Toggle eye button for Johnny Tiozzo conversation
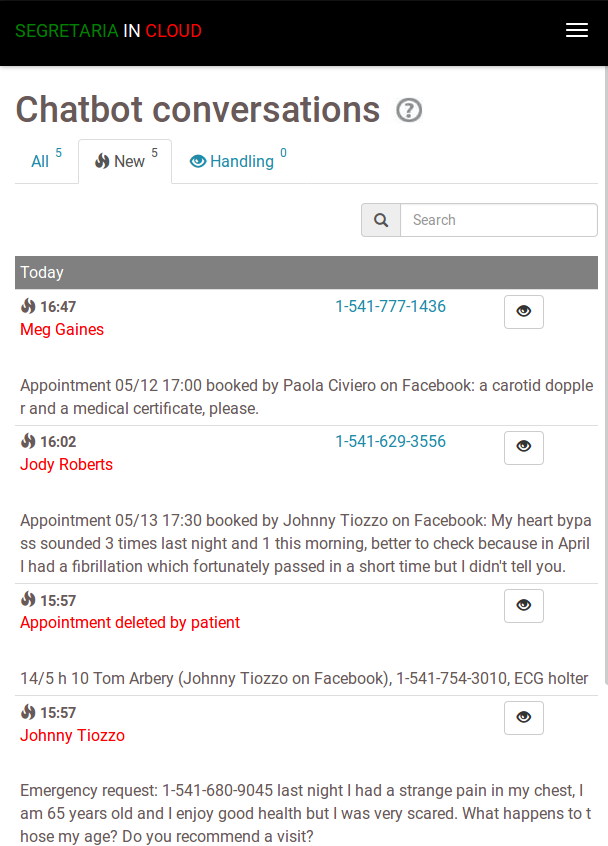This screenshot has width=608, height=846. 523,718
